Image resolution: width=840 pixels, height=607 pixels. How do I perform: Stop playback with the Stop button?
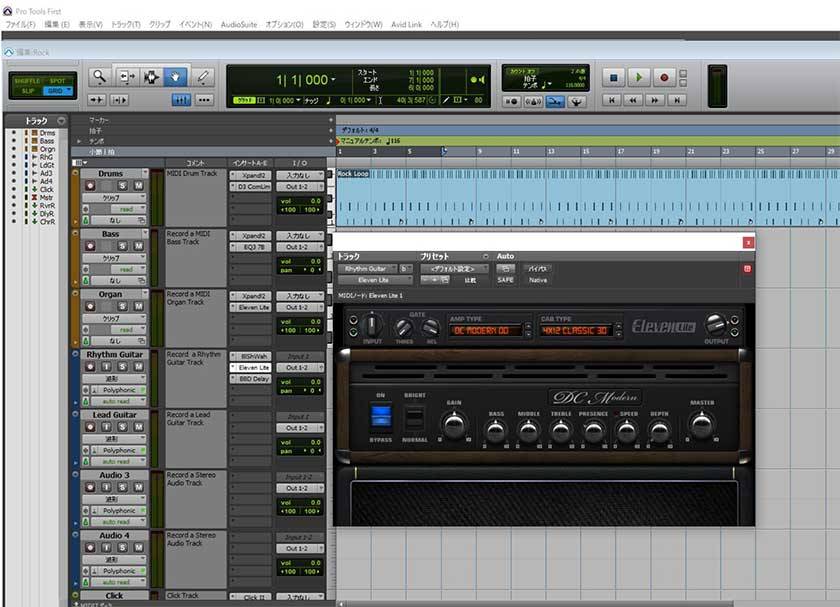point(614,78)
